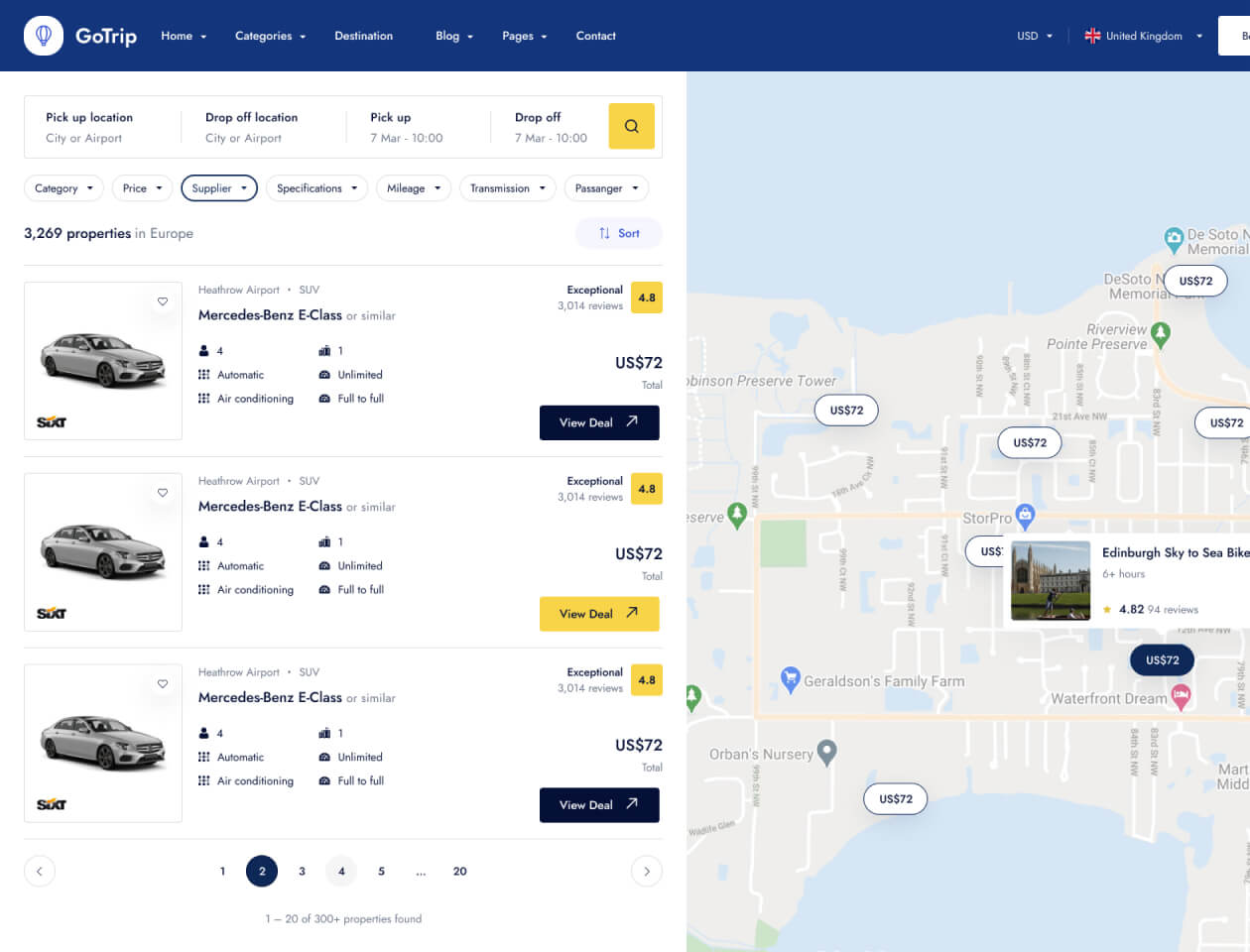Select the dark US$72 map price pill
Image resolution: width=1250 pixels, height=952 pixels.
[1162, 660]
